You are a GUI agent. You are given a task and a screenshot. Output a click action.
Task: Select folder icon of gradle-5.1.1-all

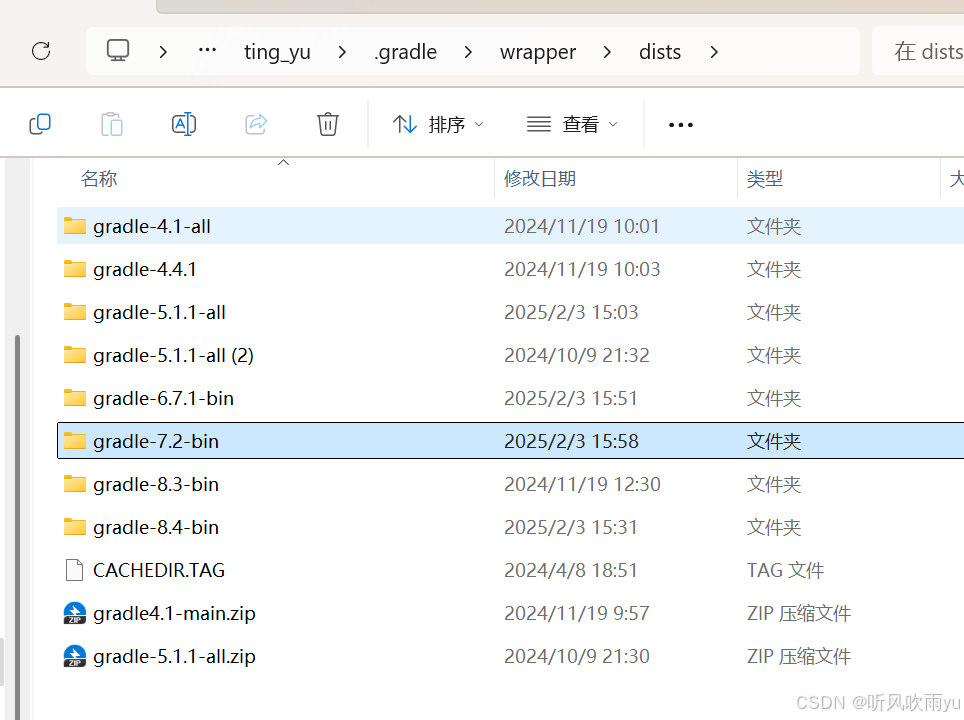point(74,312)
